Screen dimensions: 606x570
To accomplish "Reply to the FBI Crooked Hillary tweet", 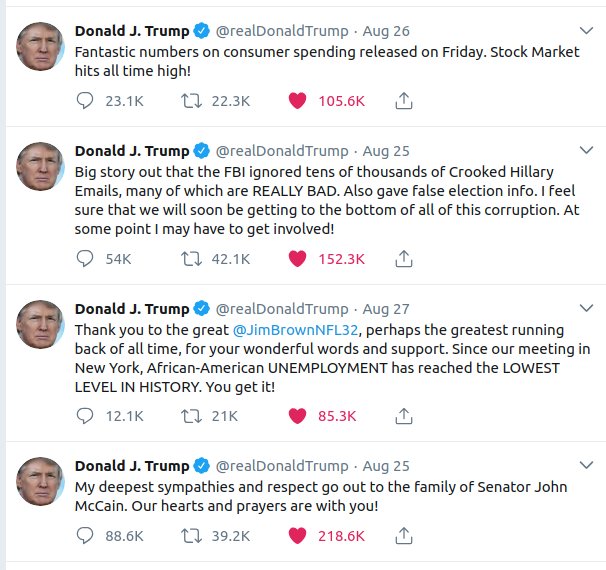I will click(87, 258).
